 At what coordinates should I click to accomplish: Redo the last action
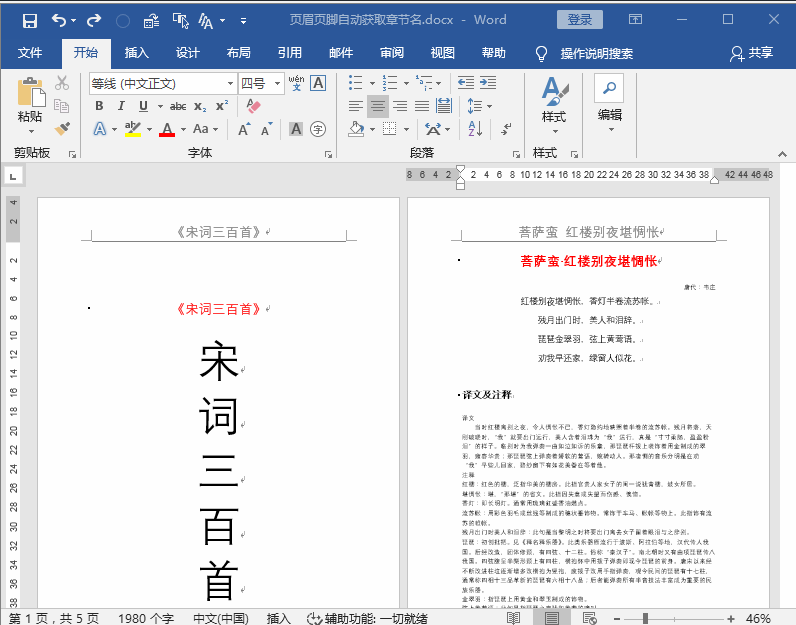[94, 21]
